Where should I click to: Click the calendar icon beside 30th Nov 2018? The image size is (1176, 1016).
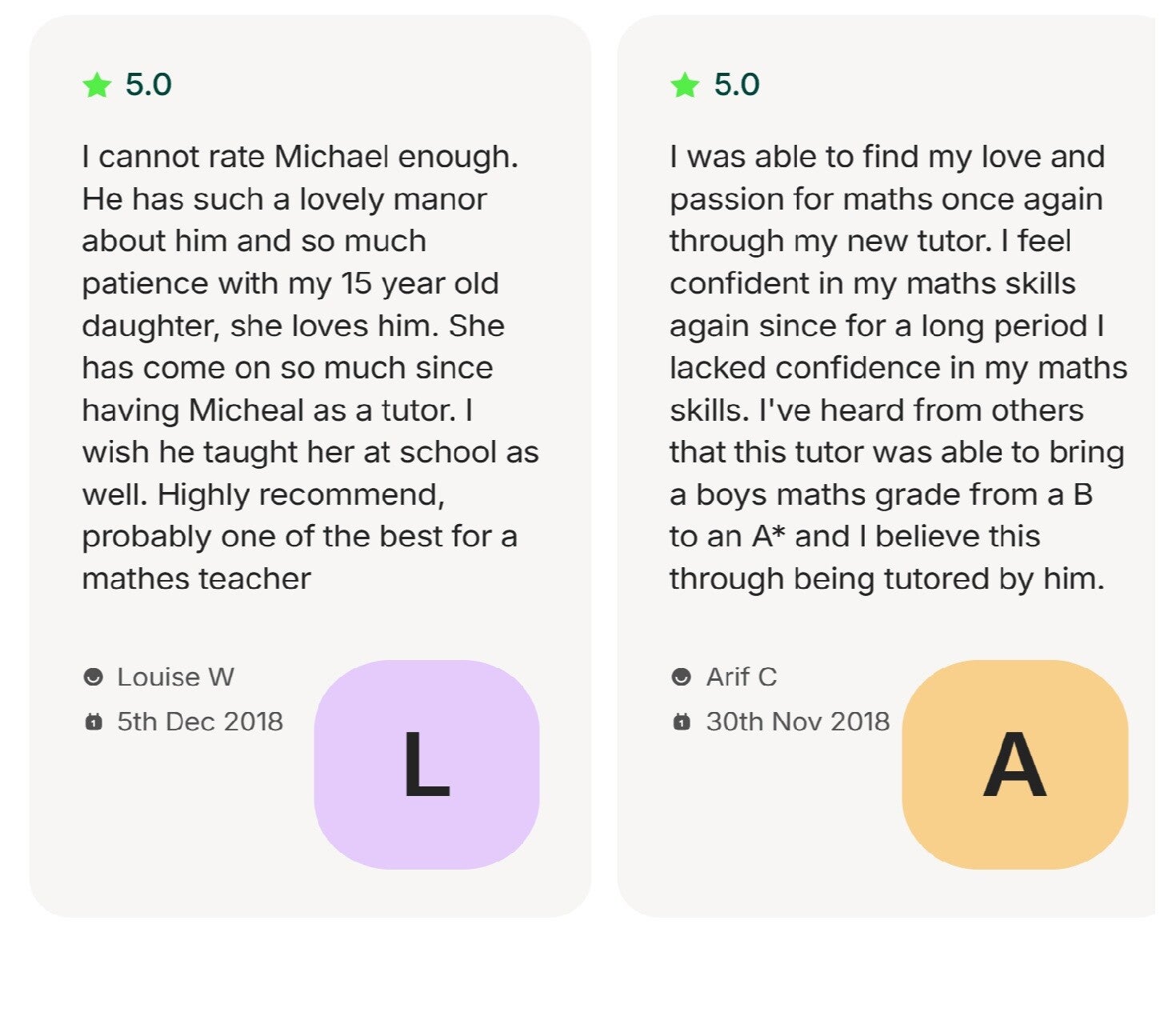(682, 722)
